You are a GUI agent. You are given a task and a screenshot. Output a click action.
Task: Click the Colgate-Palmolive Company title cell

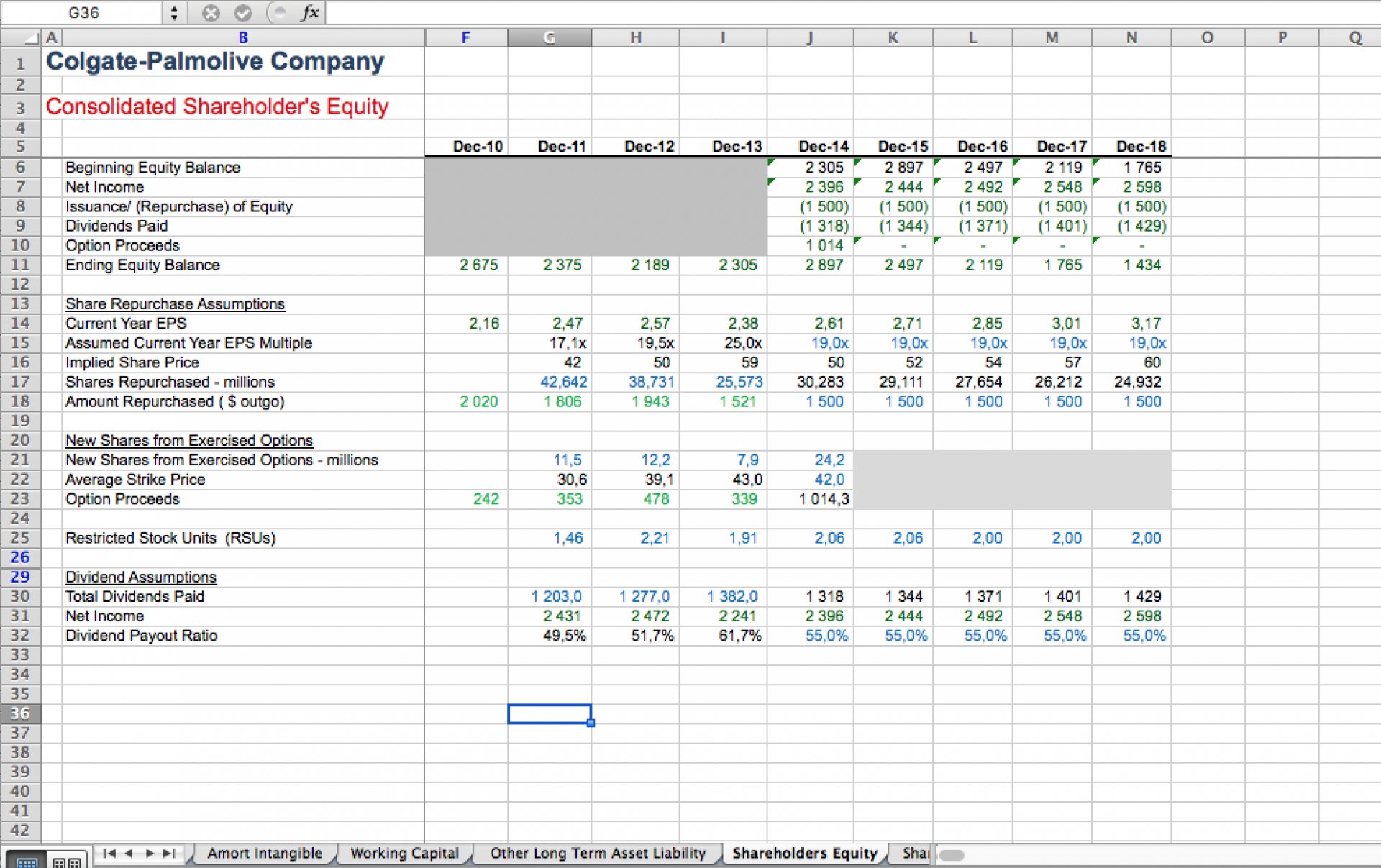[x=215, y=62]
